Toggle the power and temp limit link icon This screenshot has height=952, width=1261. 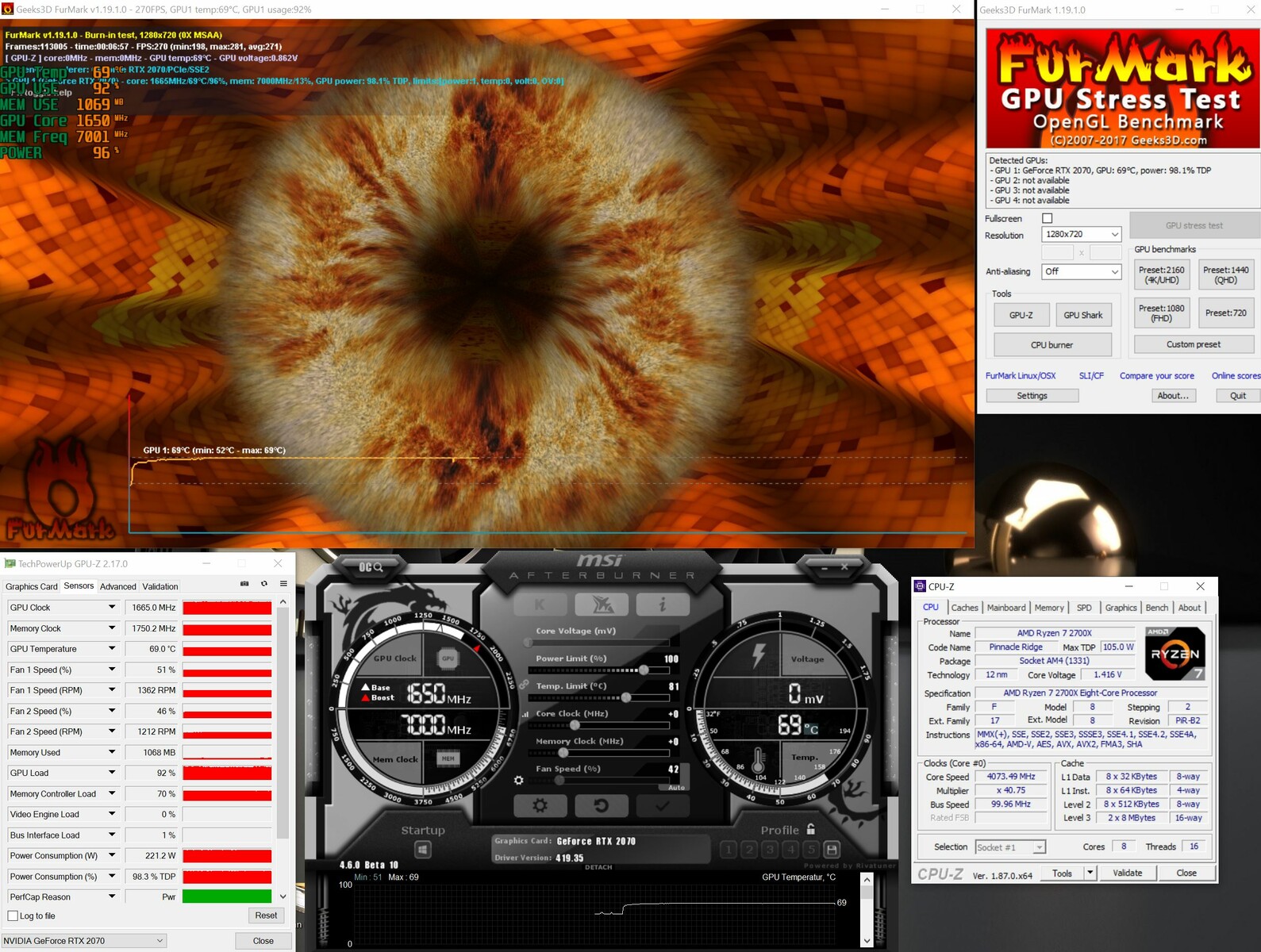524,685
